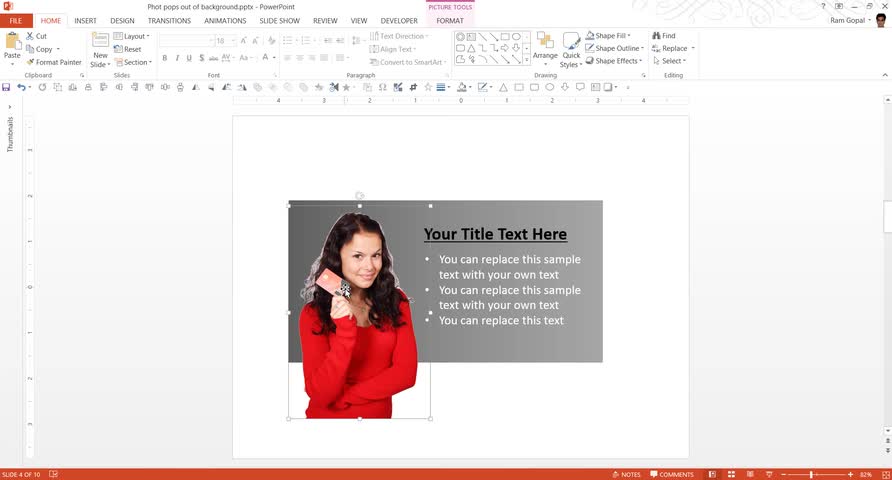The height and width of the screenshot is (480, 892).
Task: Undo the last action
Action: point(21,87)
